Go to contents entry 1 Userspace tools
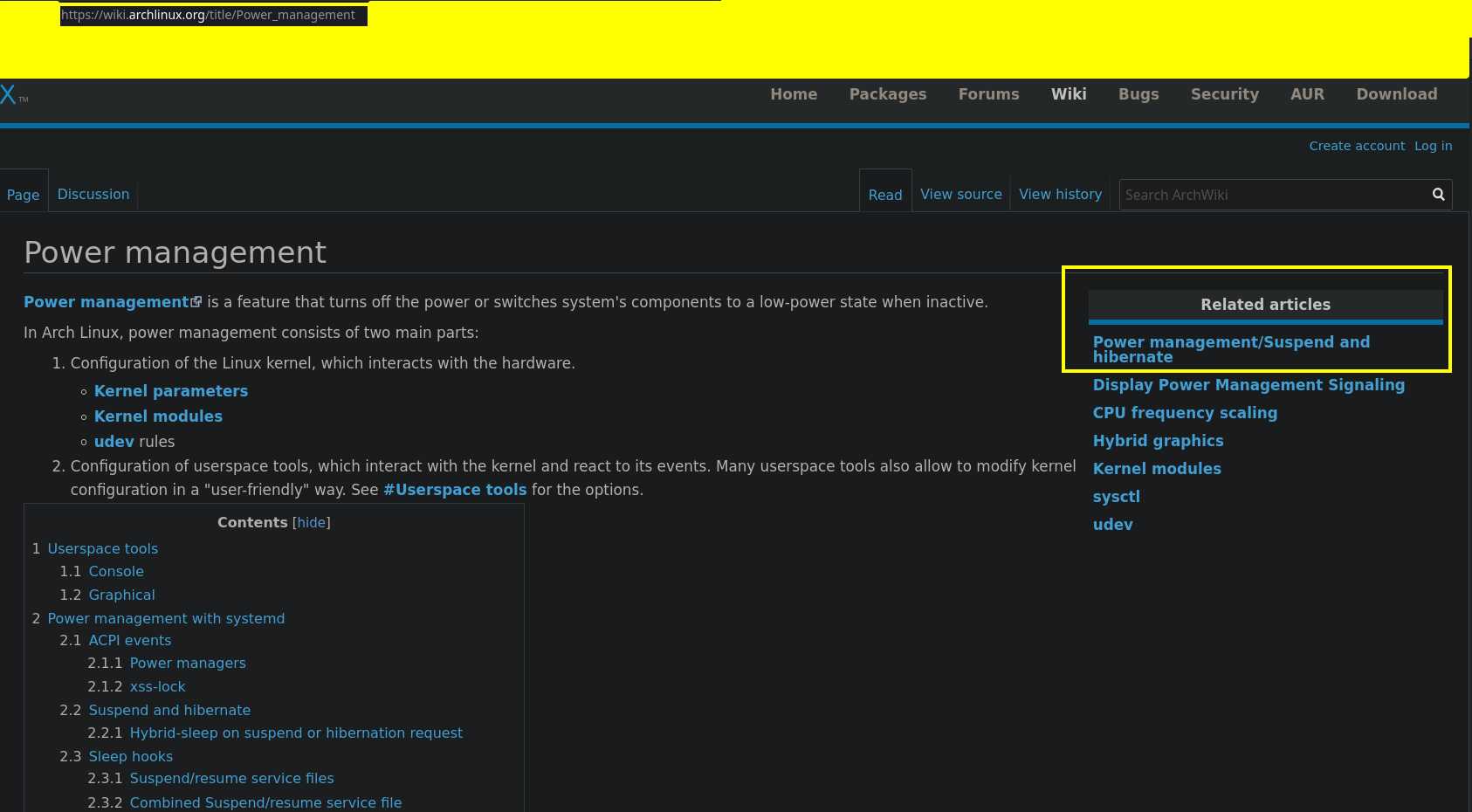This screenshot has height=812, width=1472. tap(103, 548)
